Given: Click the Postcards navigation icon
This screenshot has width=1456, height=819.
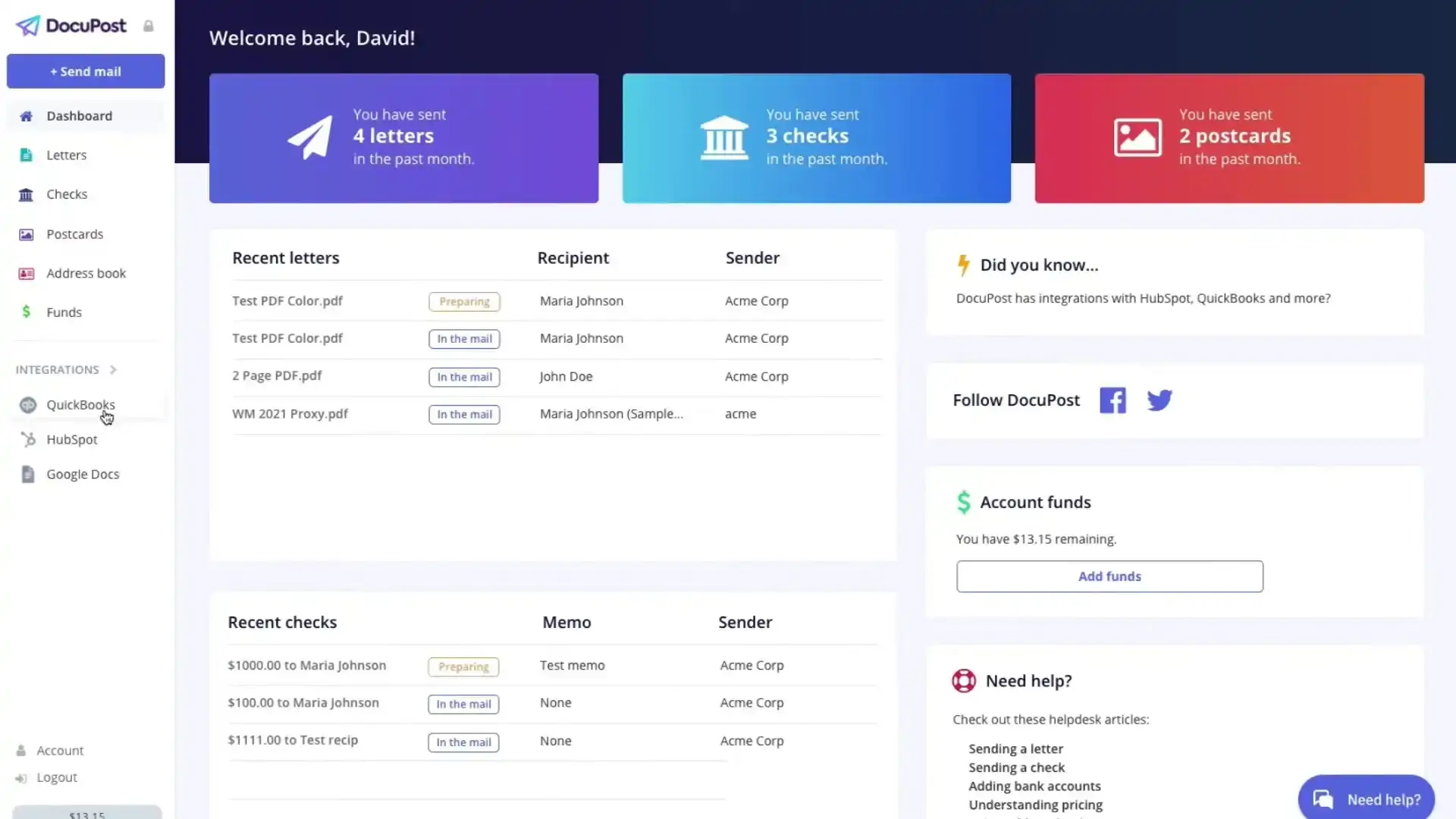Looking at the screenshot, I should coord(26,234).
